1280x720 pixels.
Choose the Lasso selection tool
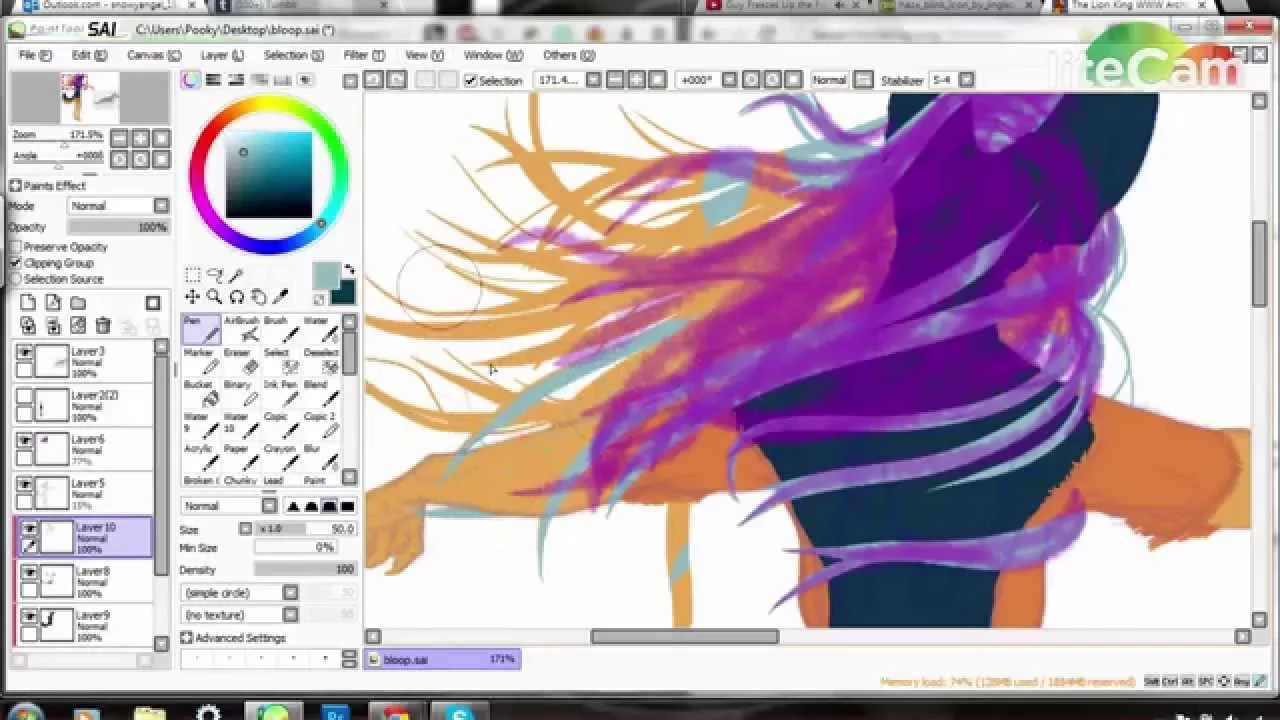point(214,275)
